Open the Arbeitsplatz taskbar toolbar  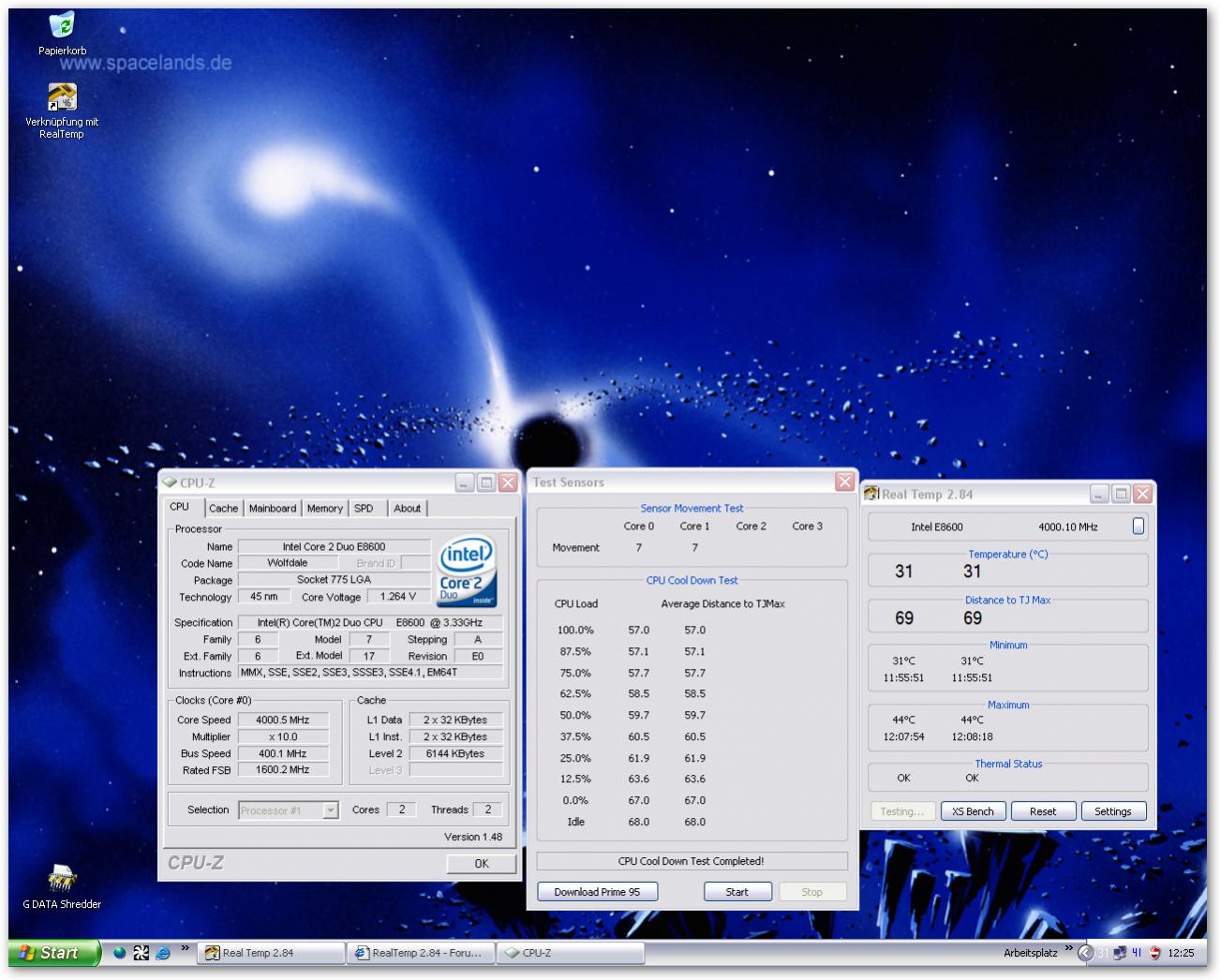tap(1030, 953)
